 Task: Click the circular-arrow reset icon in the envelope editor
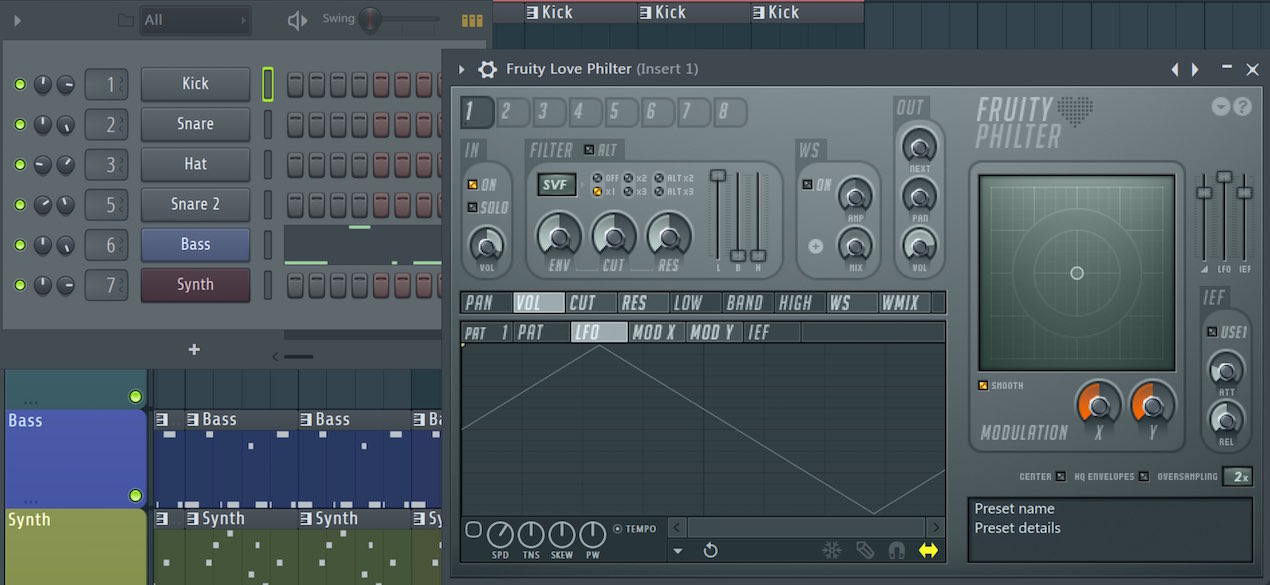click(x=711, y=550)
